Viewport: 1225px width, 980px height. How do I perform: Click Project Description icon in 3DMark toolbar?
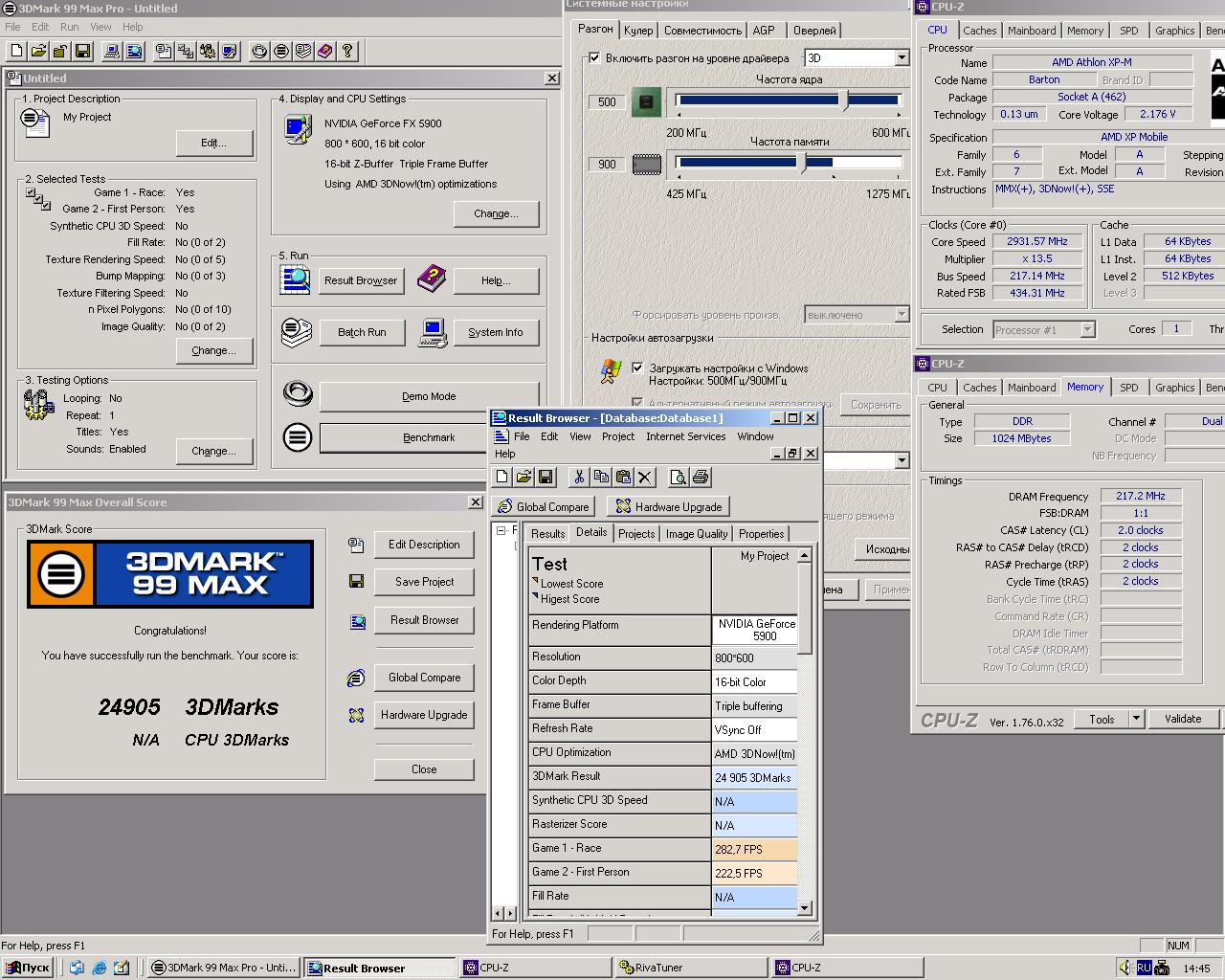[164, 51]
